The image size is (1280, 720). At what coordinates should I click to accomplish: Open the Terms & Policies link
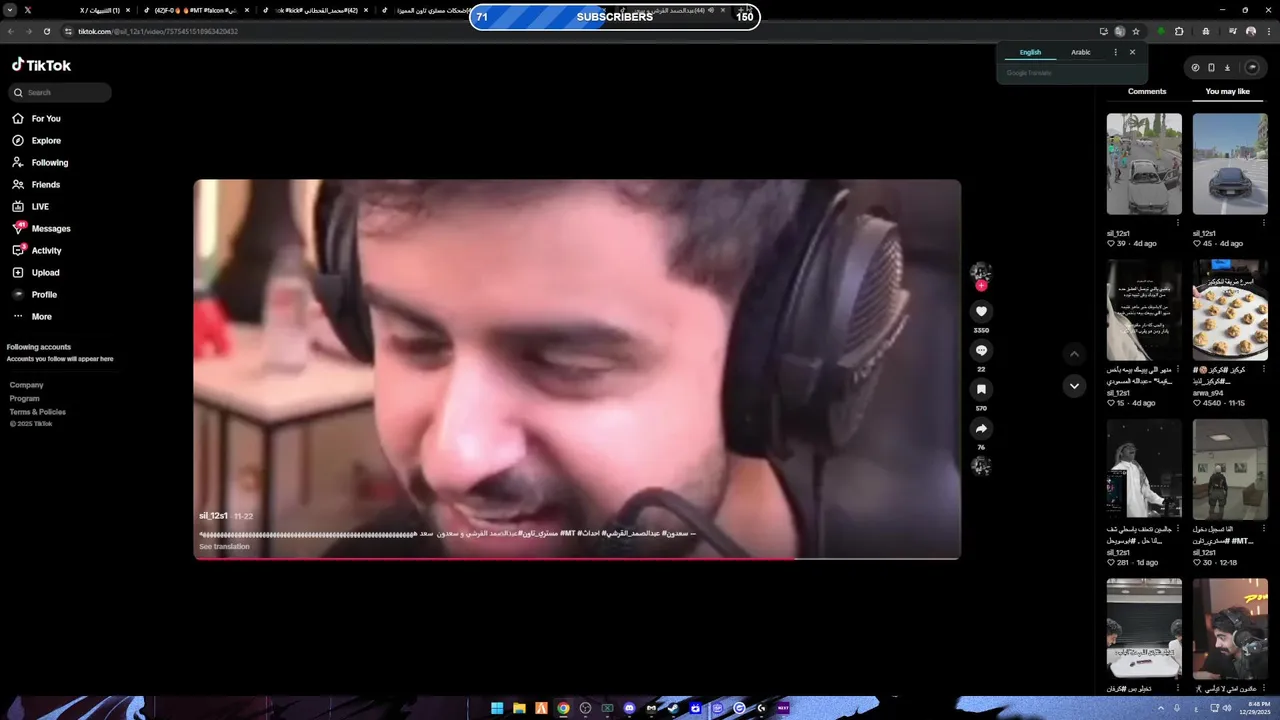coord(38,411)
